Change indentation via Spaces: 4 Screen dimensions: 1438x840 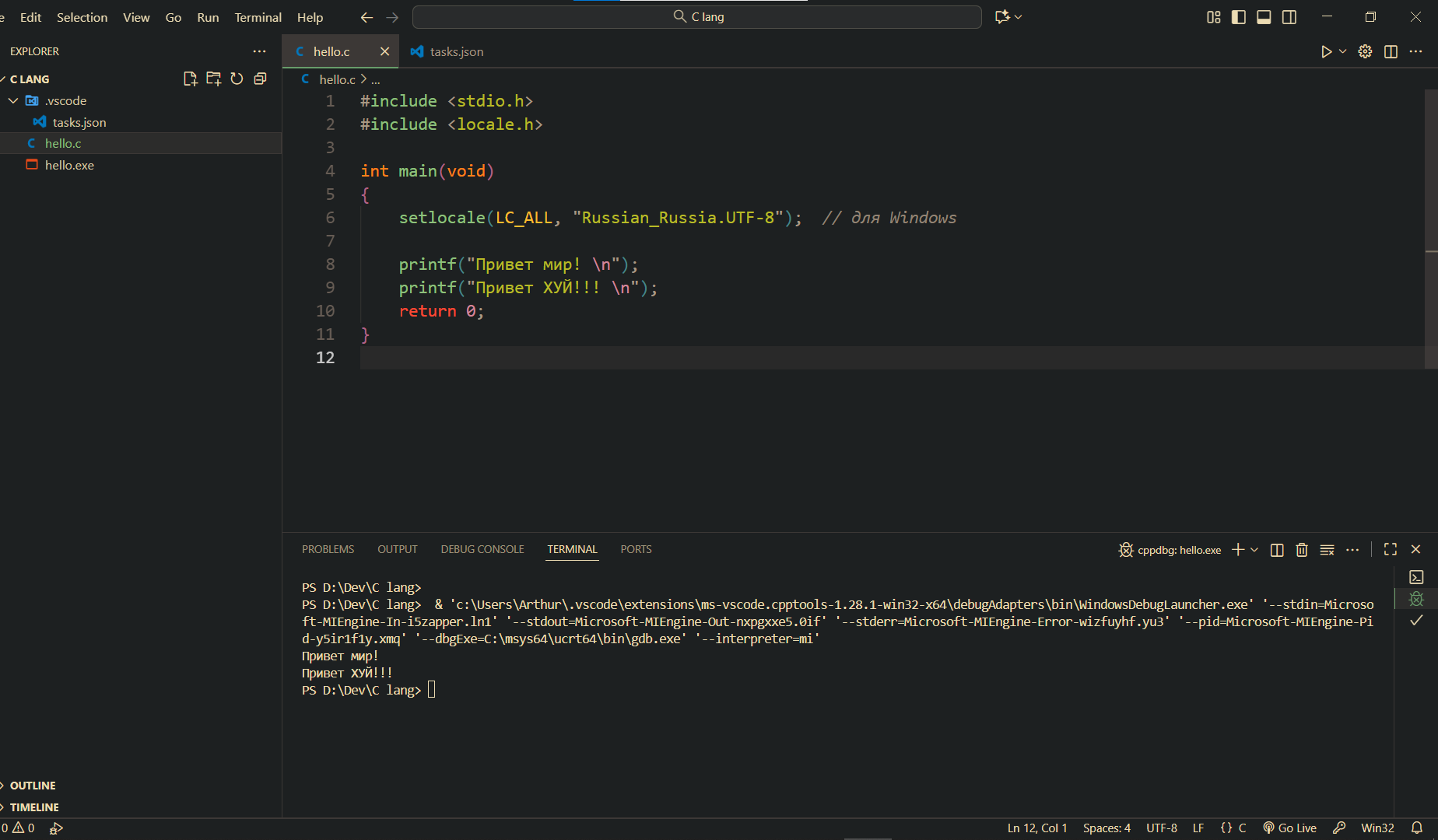point(1106,828)
